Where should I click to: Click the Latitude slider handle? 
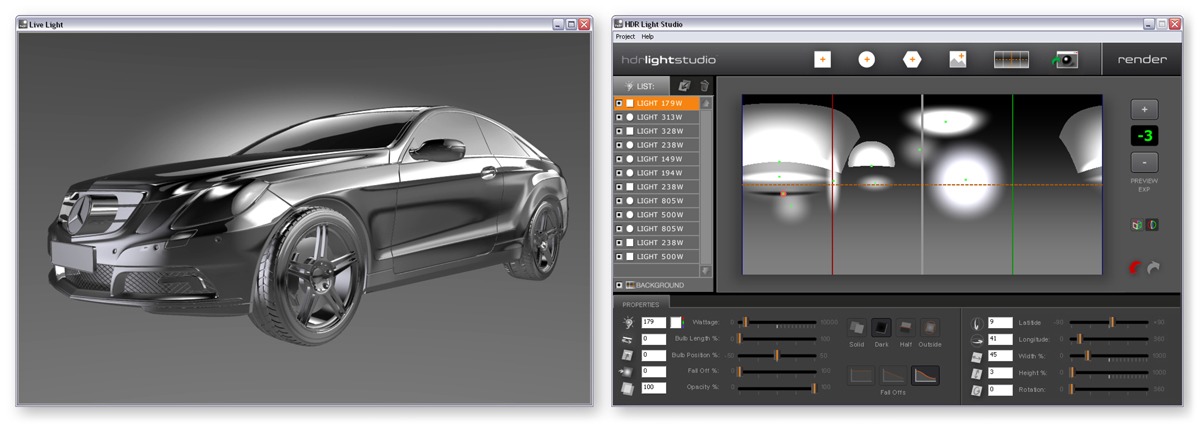pos(1111,322)
